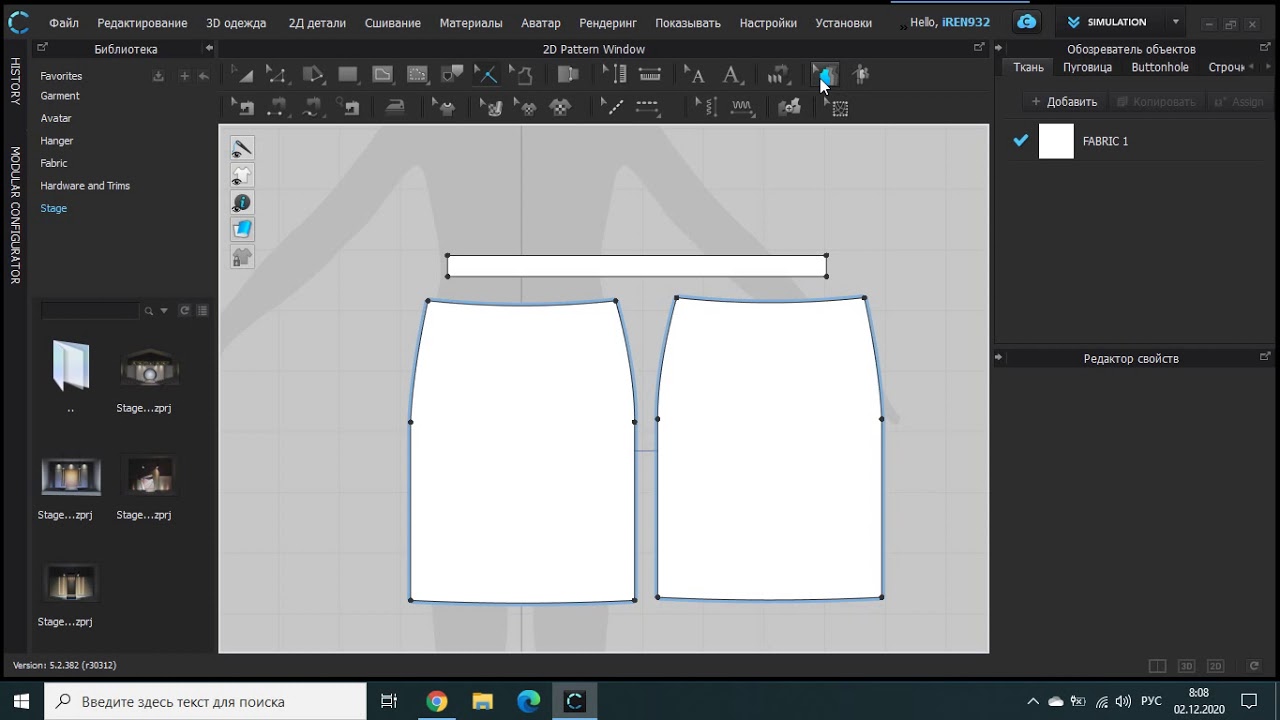Toggle the FABRIC 1 checkmark
The height and width of the screenshot is (720, 1280).
pyautogui.click(x=1020, y=141)
